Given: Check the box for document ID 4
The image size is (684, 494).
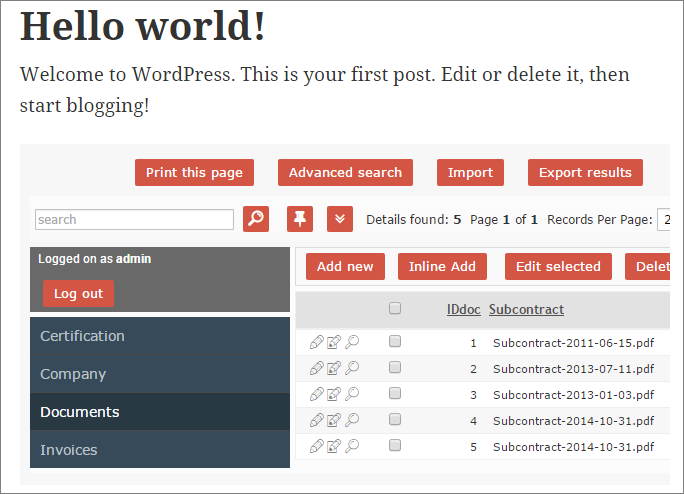Looking at the screenshot, I should (395, 419).
